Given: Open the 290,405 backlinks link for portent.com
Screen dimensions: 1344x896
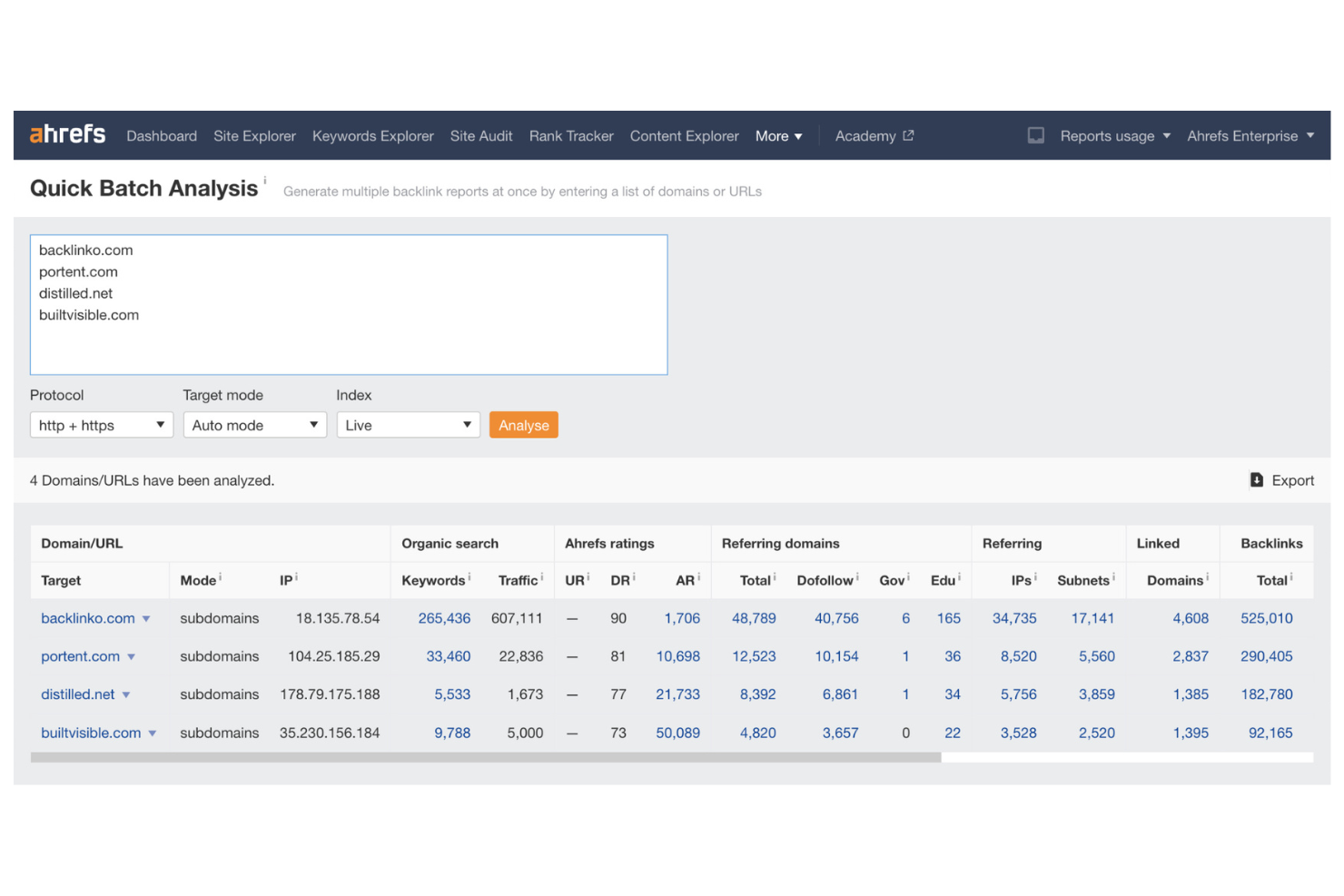Looking at the screenshot, I should (x=1267, y=655).
